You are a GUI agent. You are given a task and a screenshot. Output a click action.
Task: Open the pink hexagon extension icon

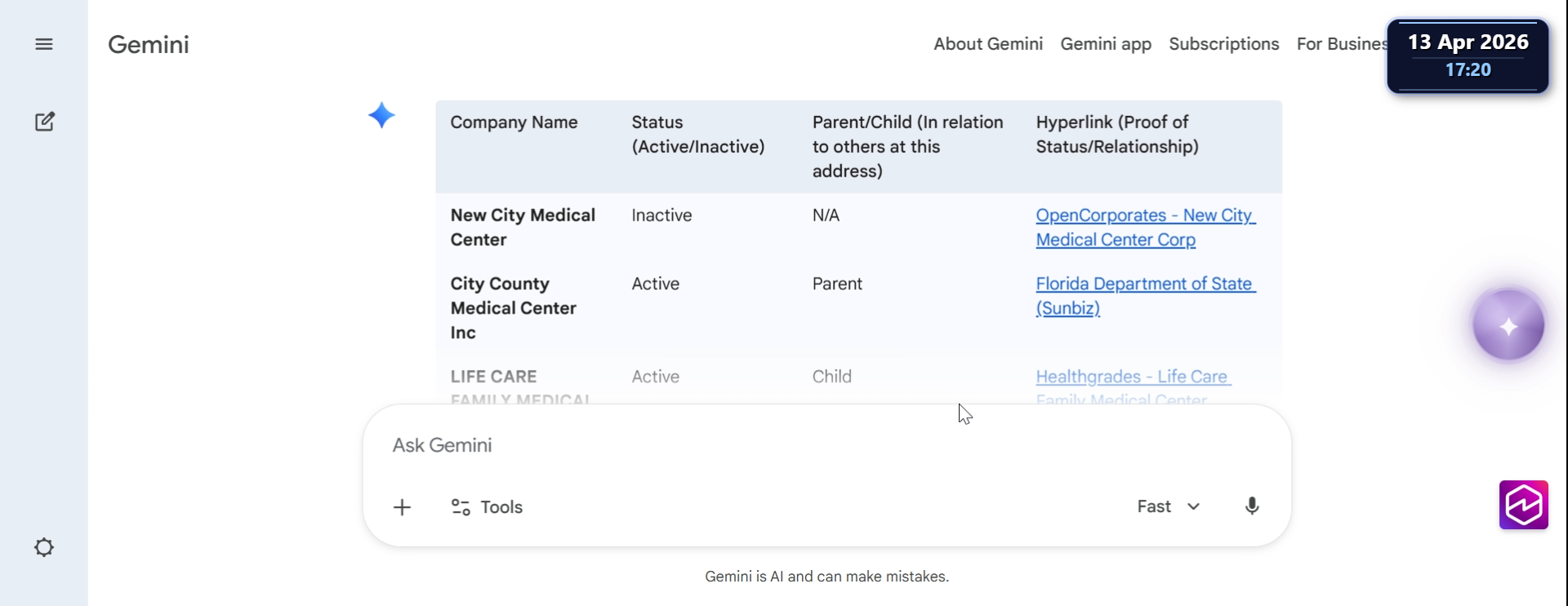point(1524,505)
